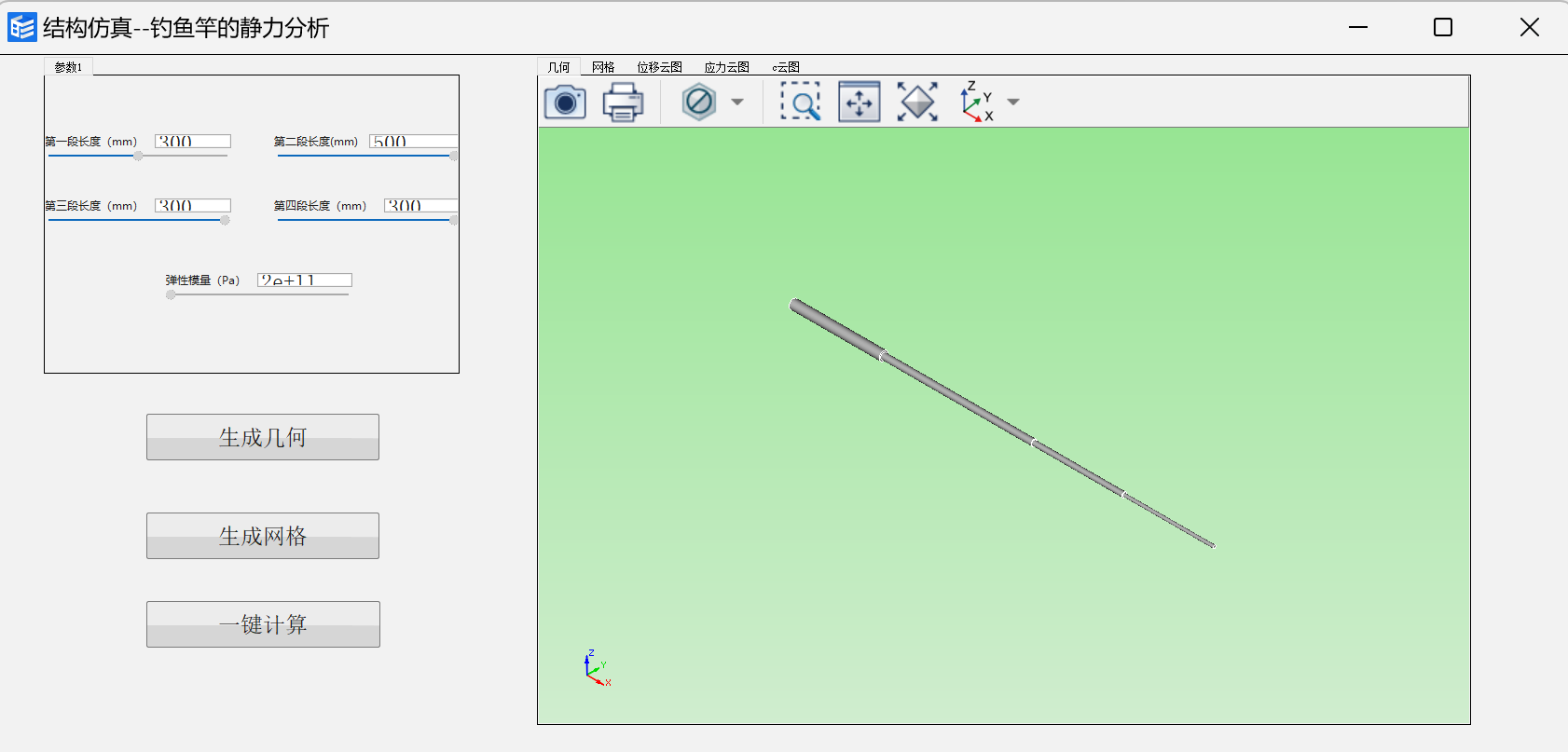The width and height of the screenshot is (1568, 752).
Task: Select the last 云图 tab
Action: (786, 67)
